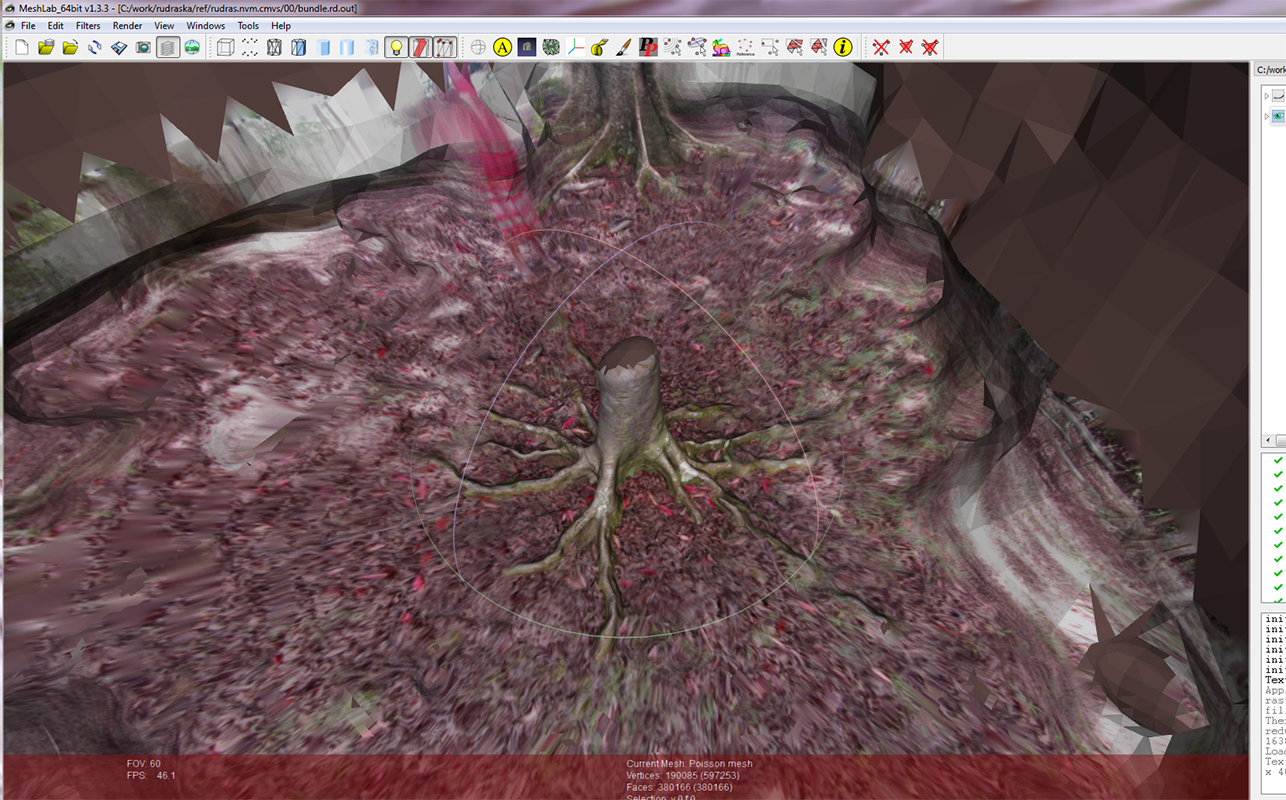This screenshot has height=800, width=1286.
Task: Select Smooth shading light cylinder icon
Action: (347, 47)
